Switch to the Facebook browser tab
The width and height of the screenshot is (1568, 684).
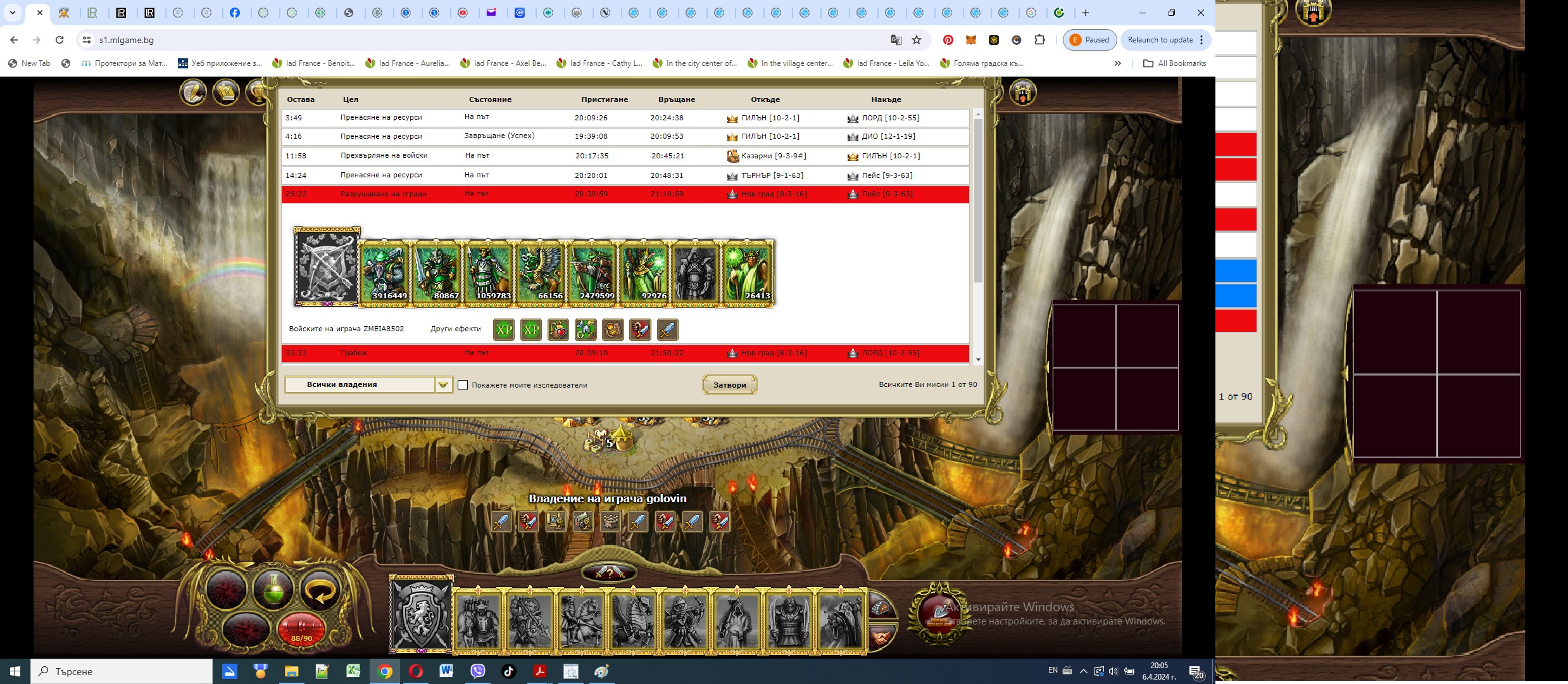235,13
